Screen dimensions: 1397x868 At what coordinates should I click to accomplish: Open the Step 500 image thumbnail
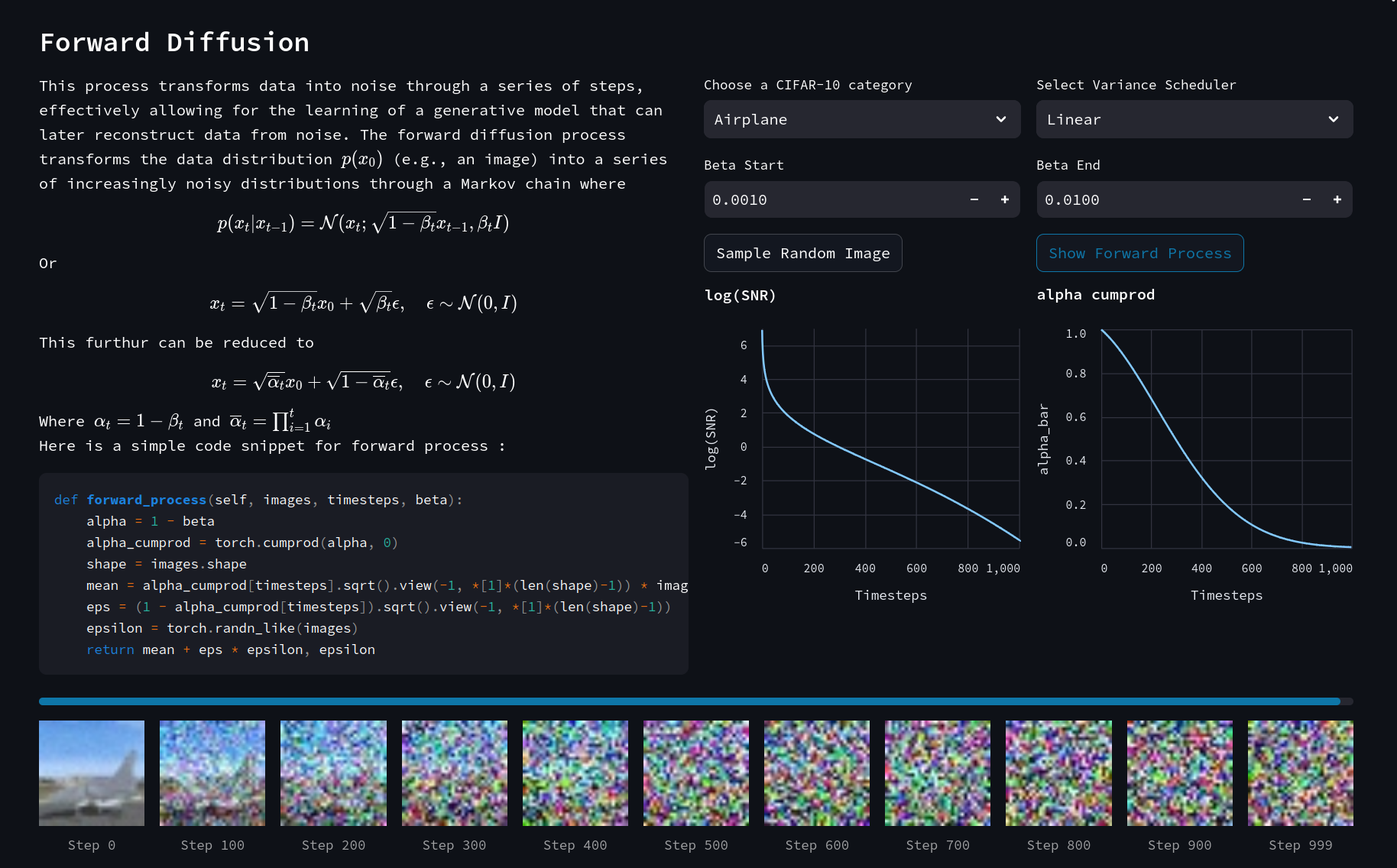pos(696,772)
